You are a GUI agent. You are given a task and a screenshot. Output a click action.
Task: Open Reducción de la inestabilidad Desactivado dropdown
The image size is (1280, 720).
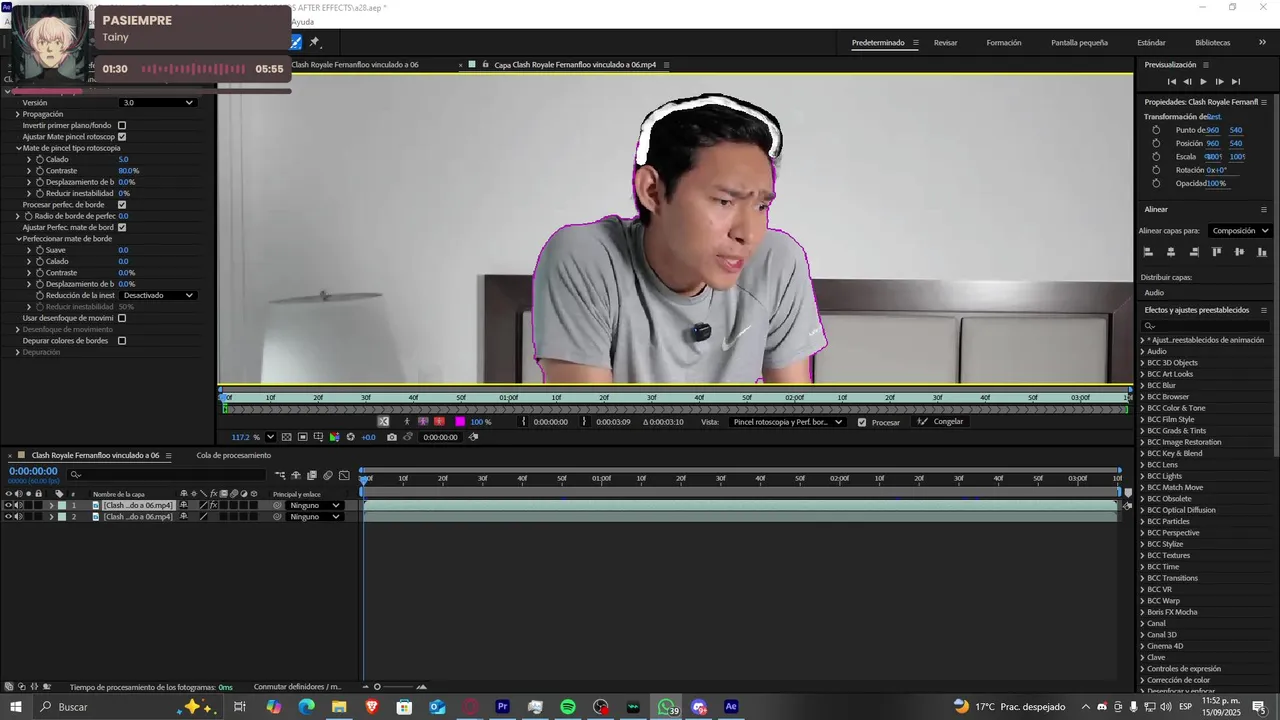pyautogui.click(x=157, y=295)
